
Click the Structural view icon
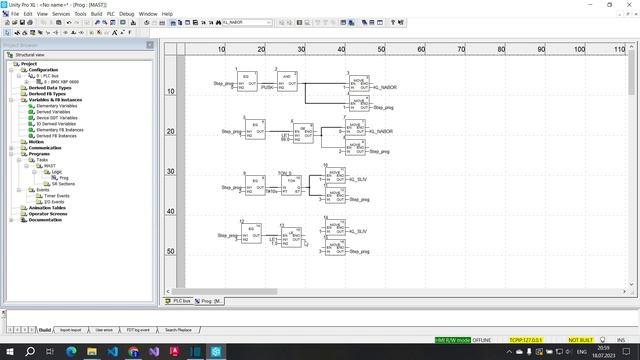10,55
